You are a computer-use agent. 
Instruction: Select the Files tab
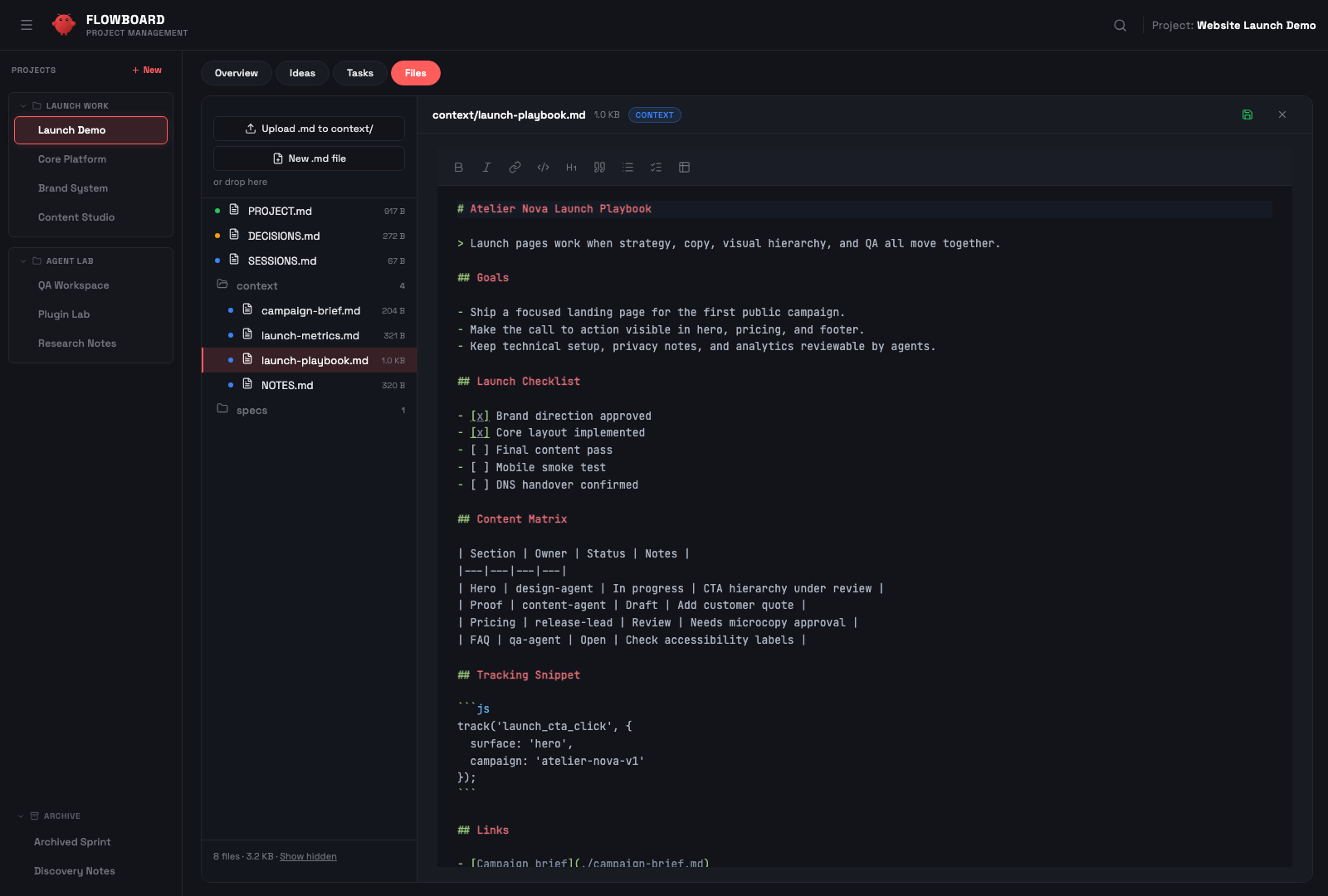pyautogui.click(x=416, y=73)
